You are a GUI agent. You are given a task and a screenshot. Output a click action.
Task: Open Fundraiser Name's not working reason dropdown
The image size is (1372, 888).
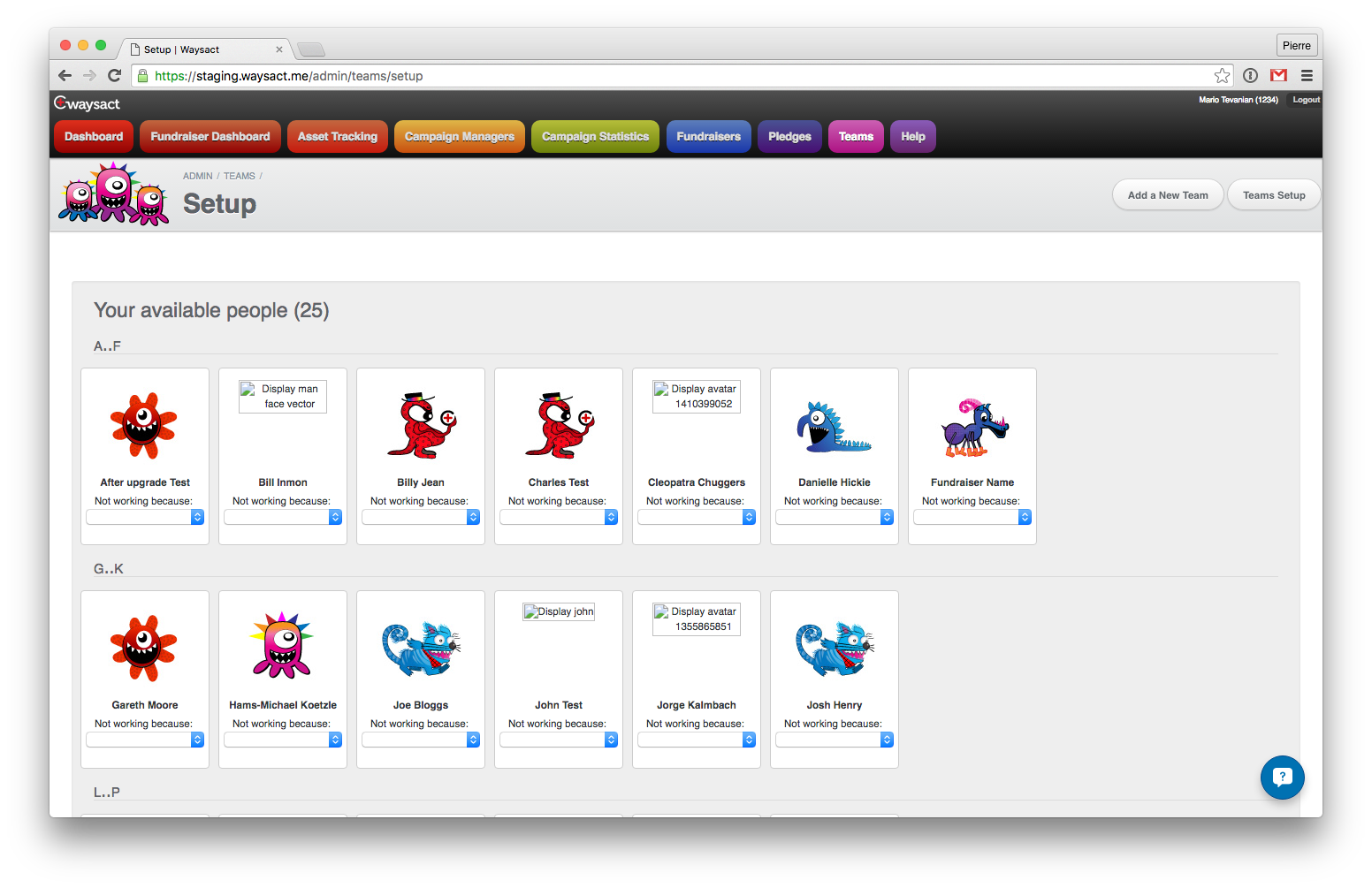tap(972, 518)
